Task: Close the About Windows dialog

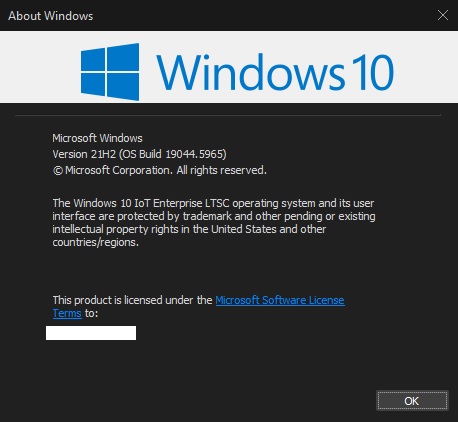Action: 443,15
